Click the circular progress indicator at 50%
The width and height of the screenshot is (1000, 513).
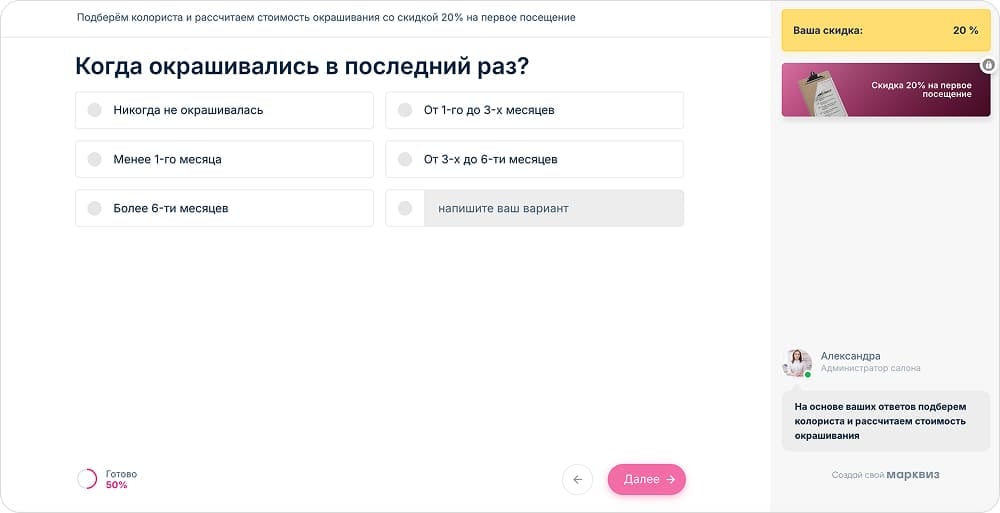[87, 479]
